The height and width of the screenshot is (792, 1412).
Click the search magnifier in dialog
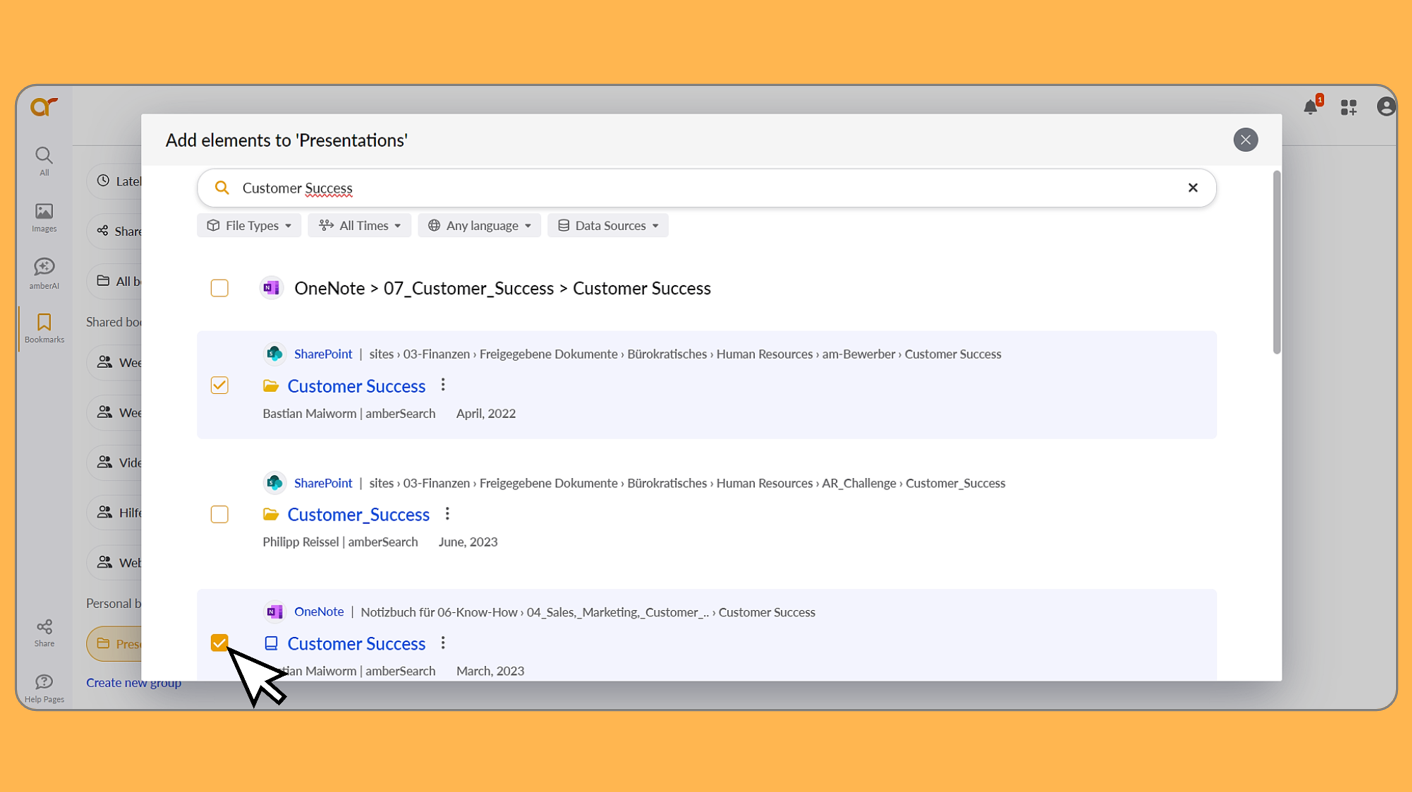(222, 188)
